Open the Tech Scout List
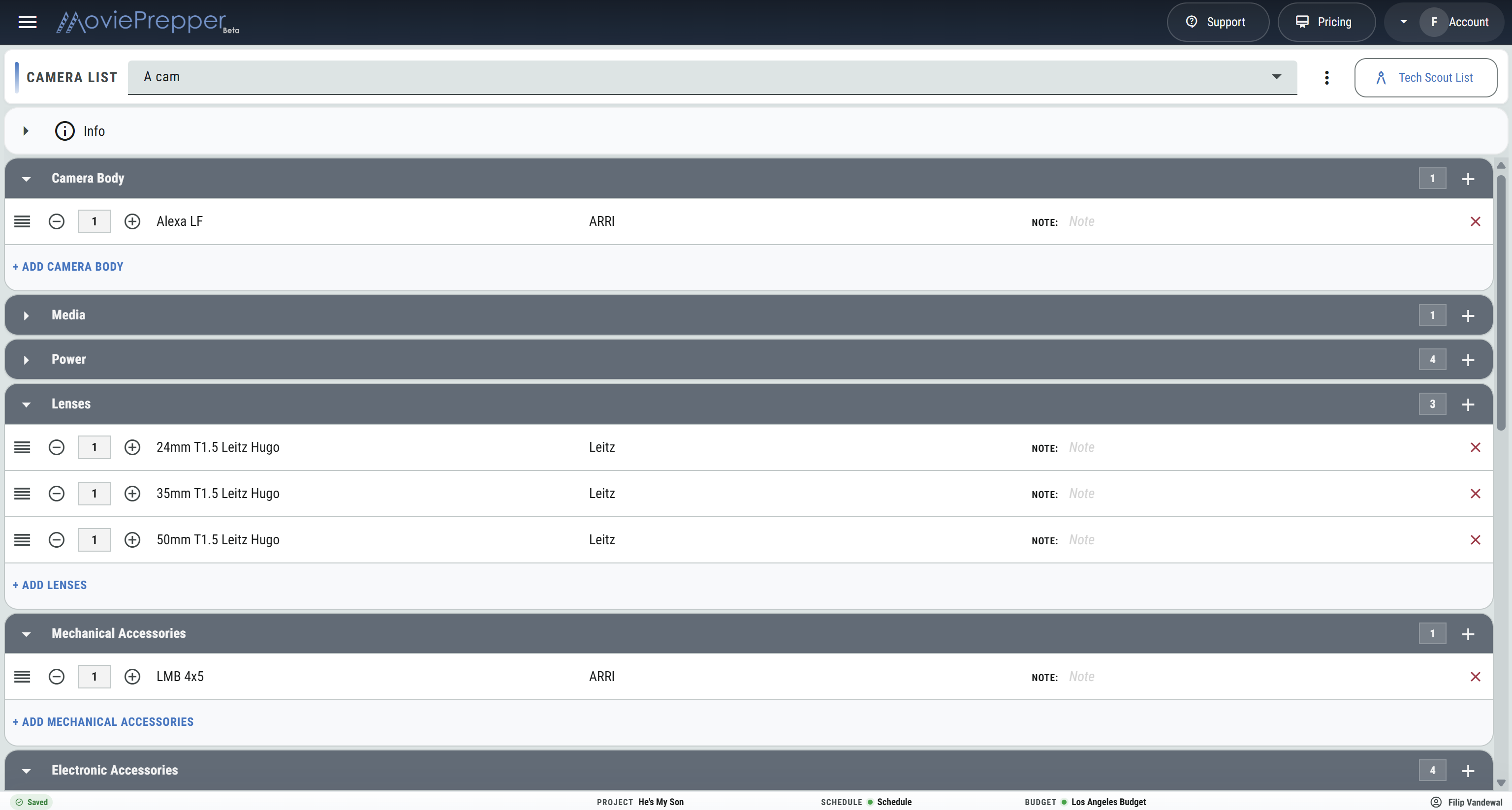 pos(1426,77)
